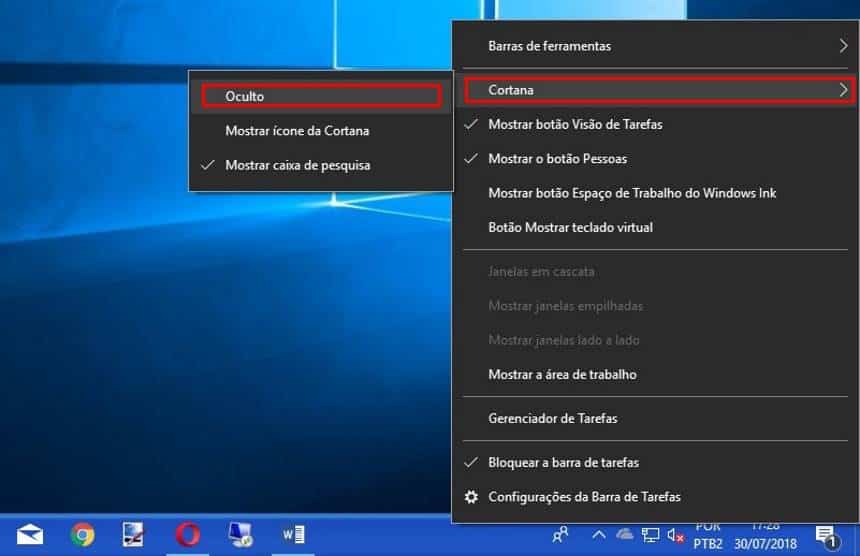
Task: Open the Snipping Tool taskbar icon
Action: pyautogui.click(x=133, y=535)
